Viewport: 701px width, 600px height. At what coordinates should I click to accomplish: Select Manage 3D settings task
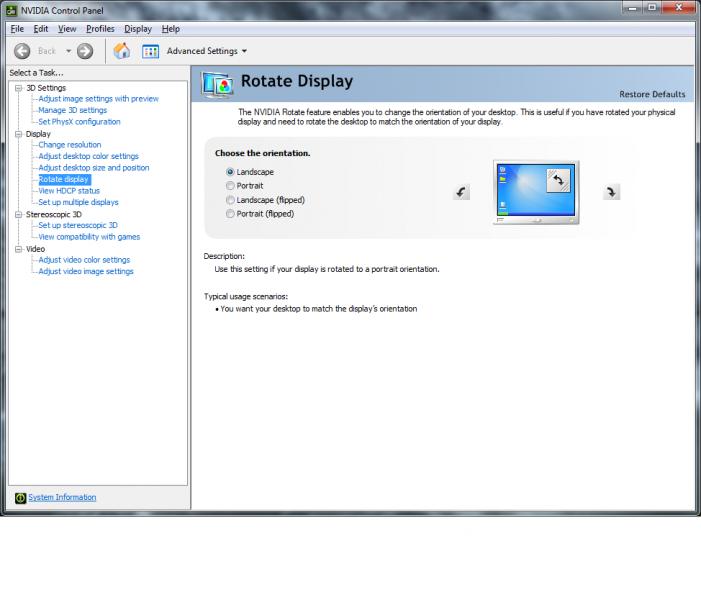[72, 110]
